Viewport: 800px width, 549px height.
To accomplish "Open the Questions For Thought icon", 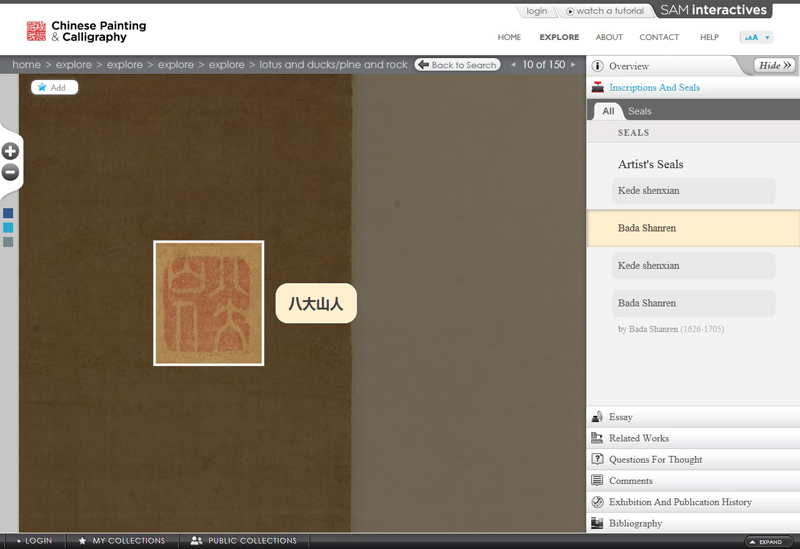I will [597, 459].
